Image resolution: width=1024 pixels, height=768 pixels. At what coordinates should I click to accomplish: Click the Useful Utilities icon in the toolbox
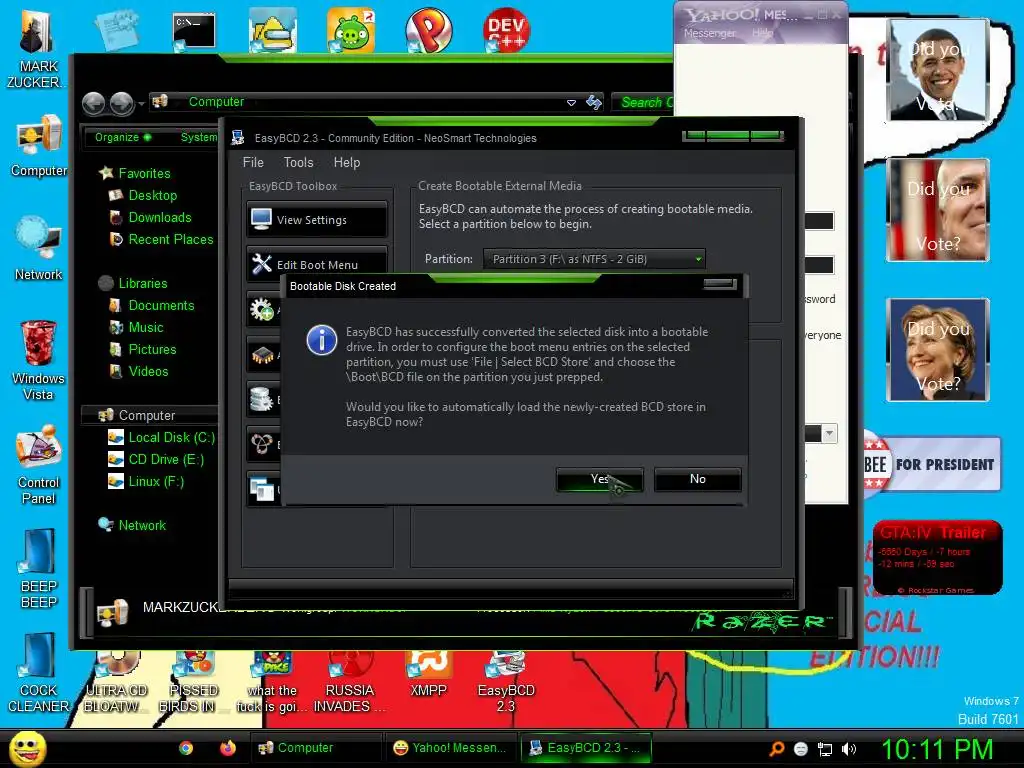(263, 489)
